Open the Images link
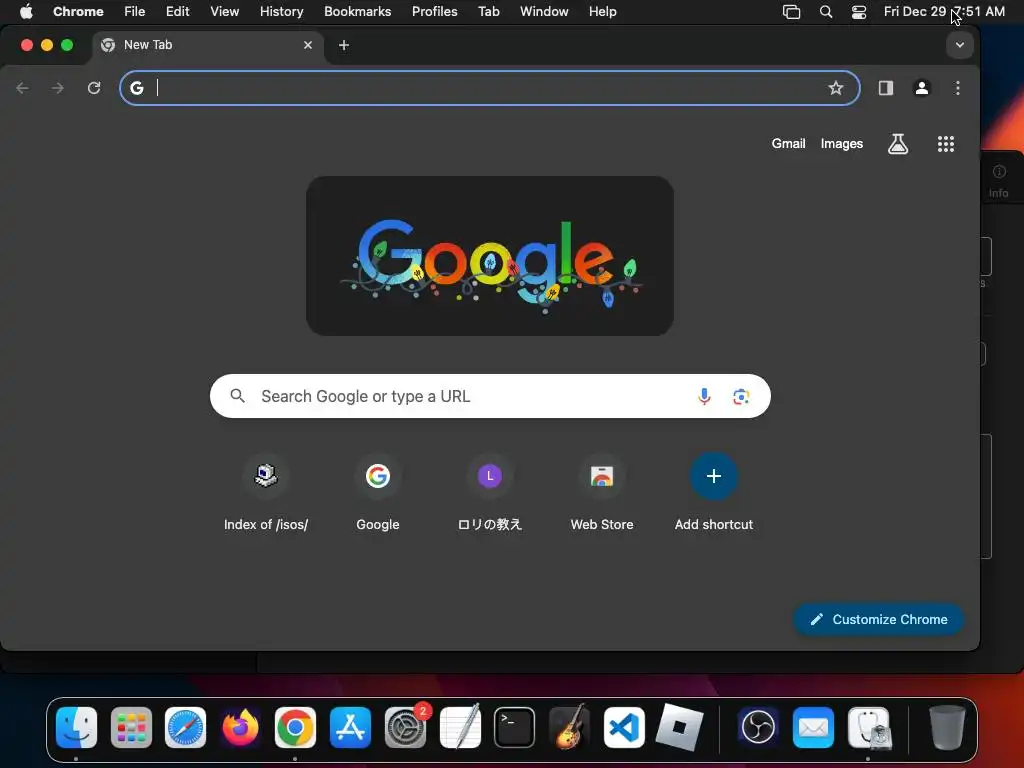 (x=841, y=144)
